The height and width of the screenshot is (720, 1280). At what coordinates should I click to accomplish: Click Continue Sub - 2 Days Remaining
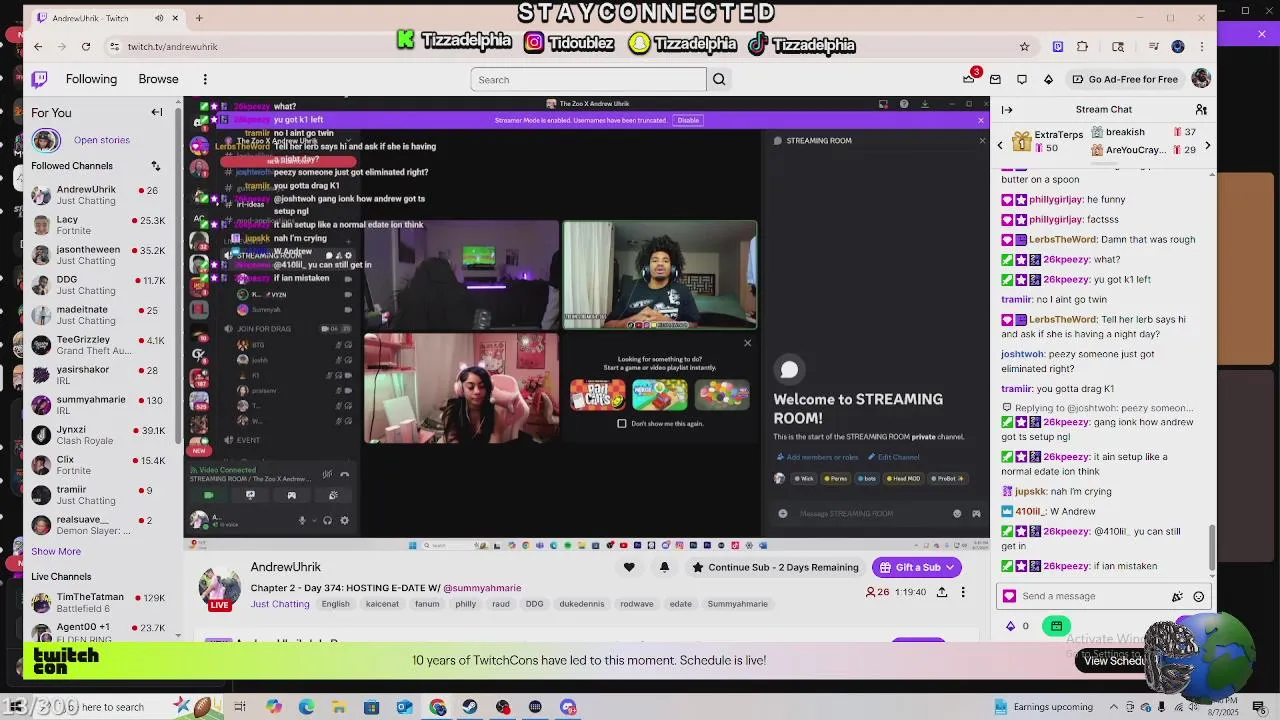775,567
